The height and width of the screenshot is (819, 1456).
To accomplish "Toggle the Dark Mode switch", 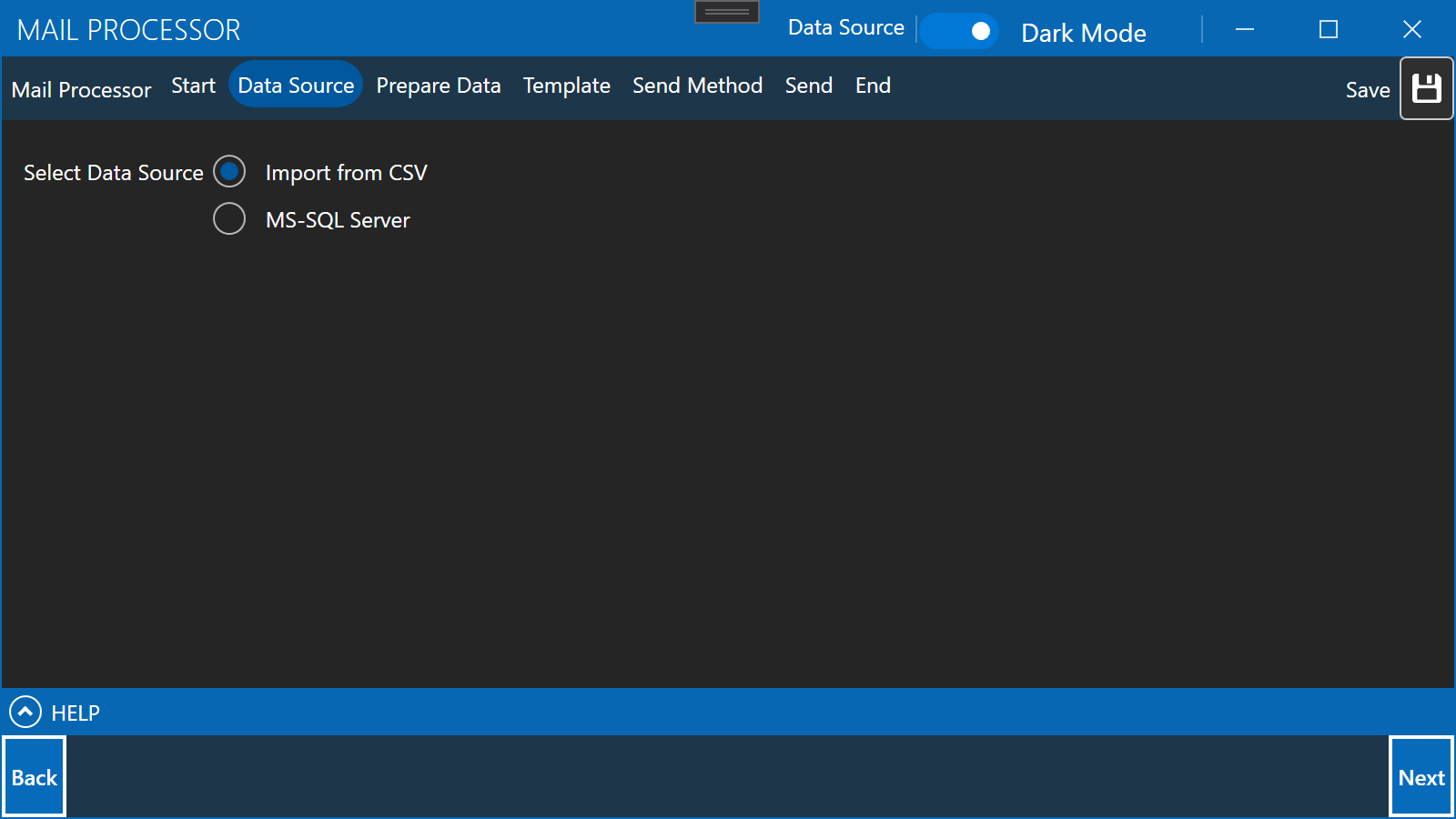I will point(959,31).
